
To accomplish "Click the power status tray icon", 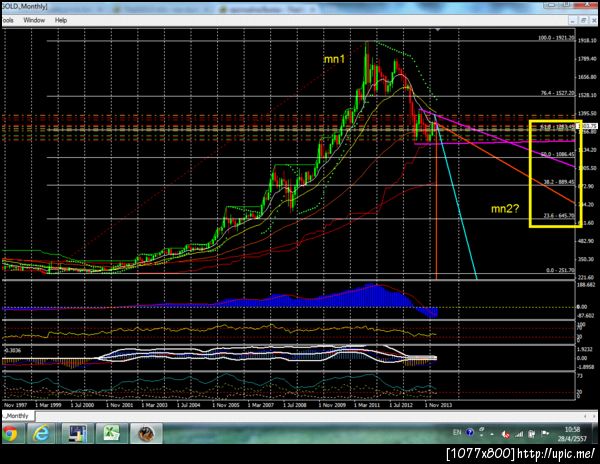I will tap(532, 434).
